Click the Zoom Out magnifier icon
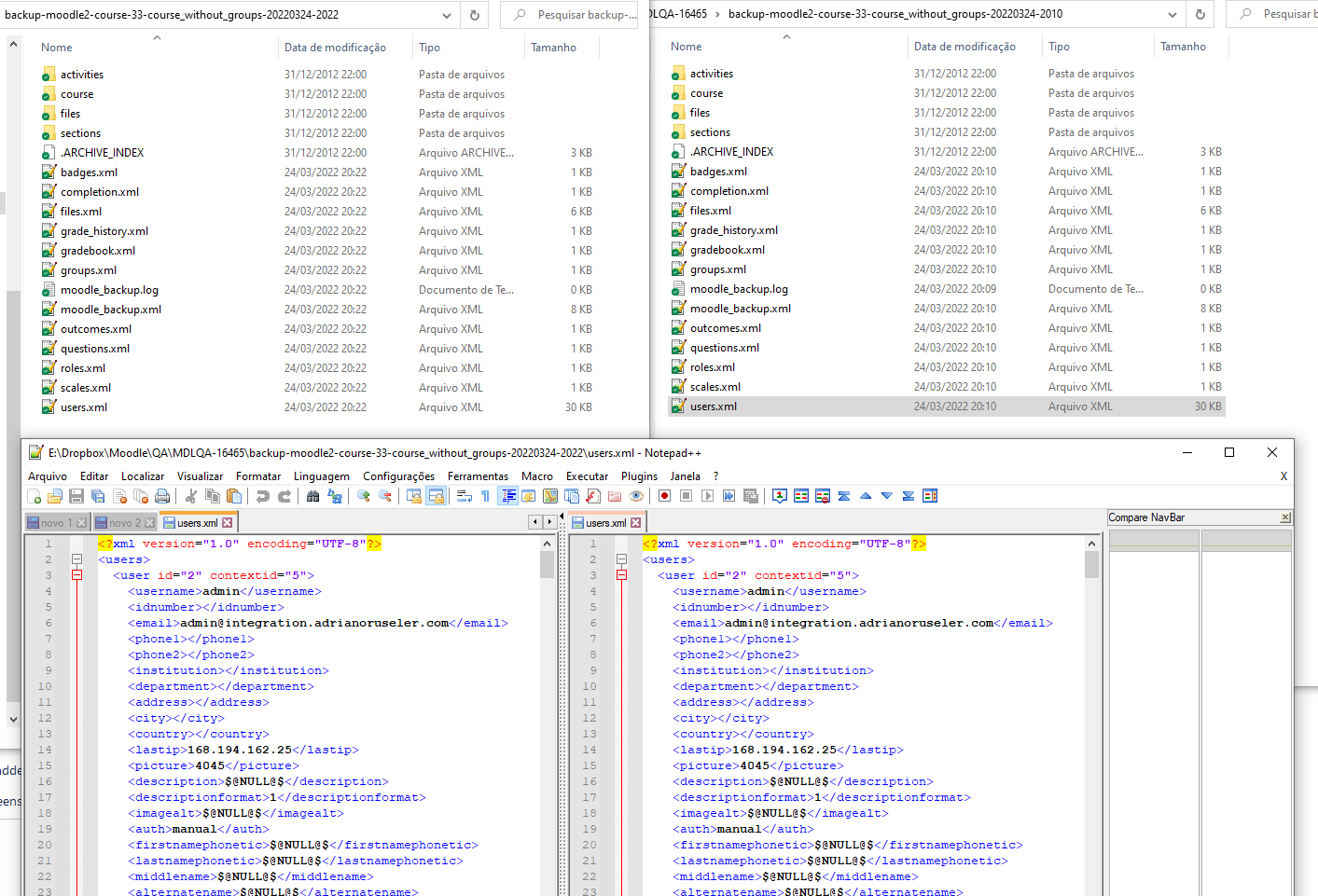 click(385, 496)
